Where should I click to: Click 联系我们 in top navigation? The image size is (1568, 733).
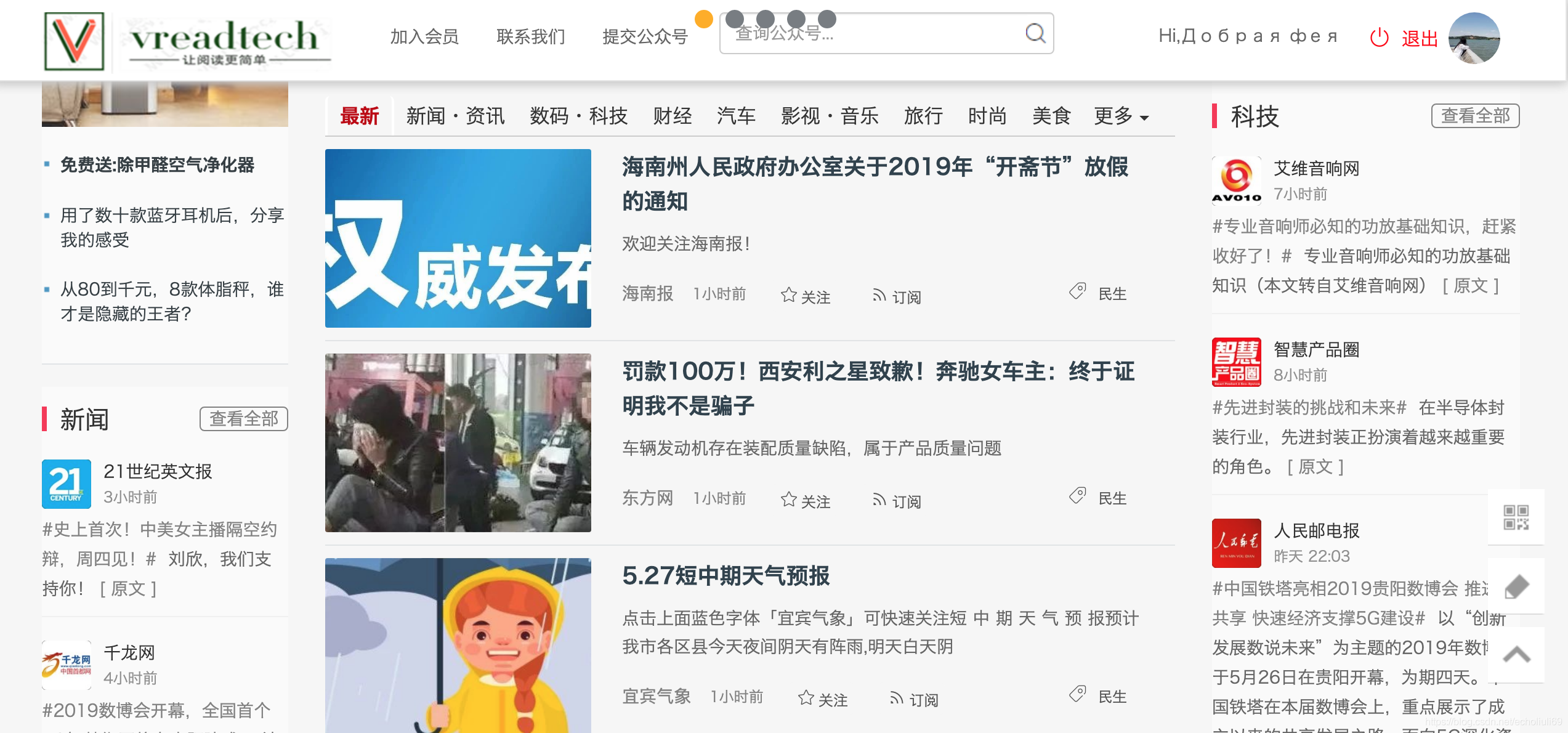point(531,37)
